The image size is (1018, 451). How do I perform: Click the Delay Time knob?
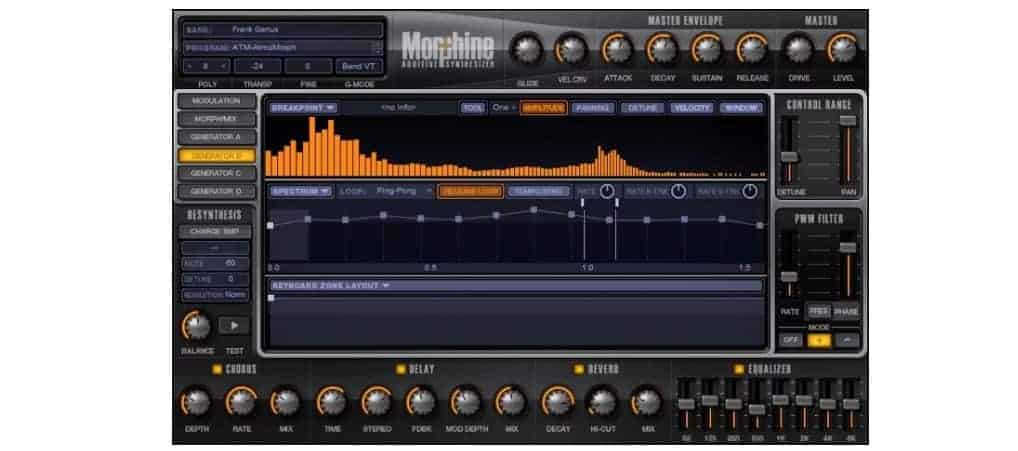(x=332, y=402)
